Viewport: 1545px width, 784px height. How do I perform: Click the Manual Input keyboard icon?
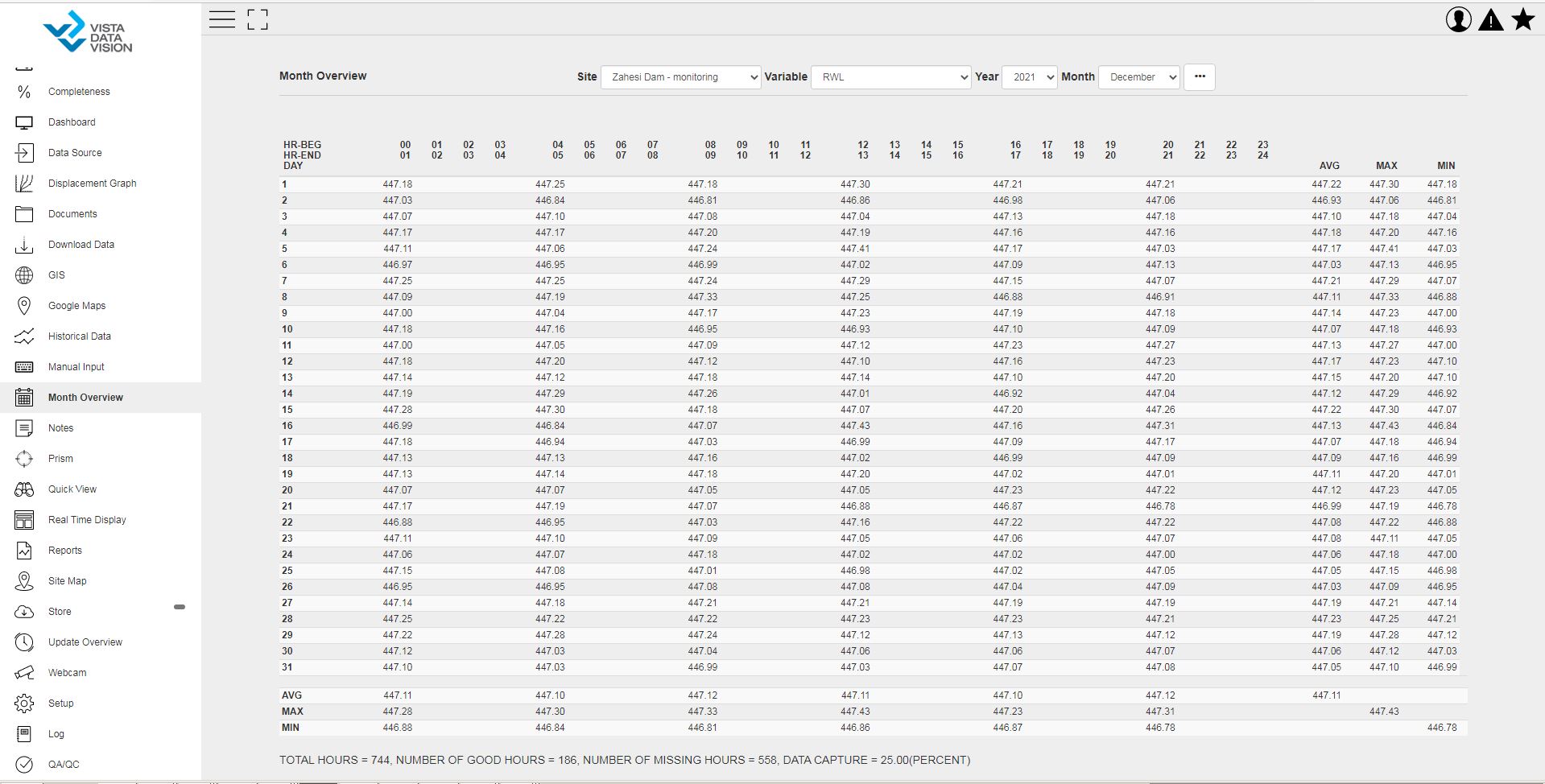click(x=24, y=367)
